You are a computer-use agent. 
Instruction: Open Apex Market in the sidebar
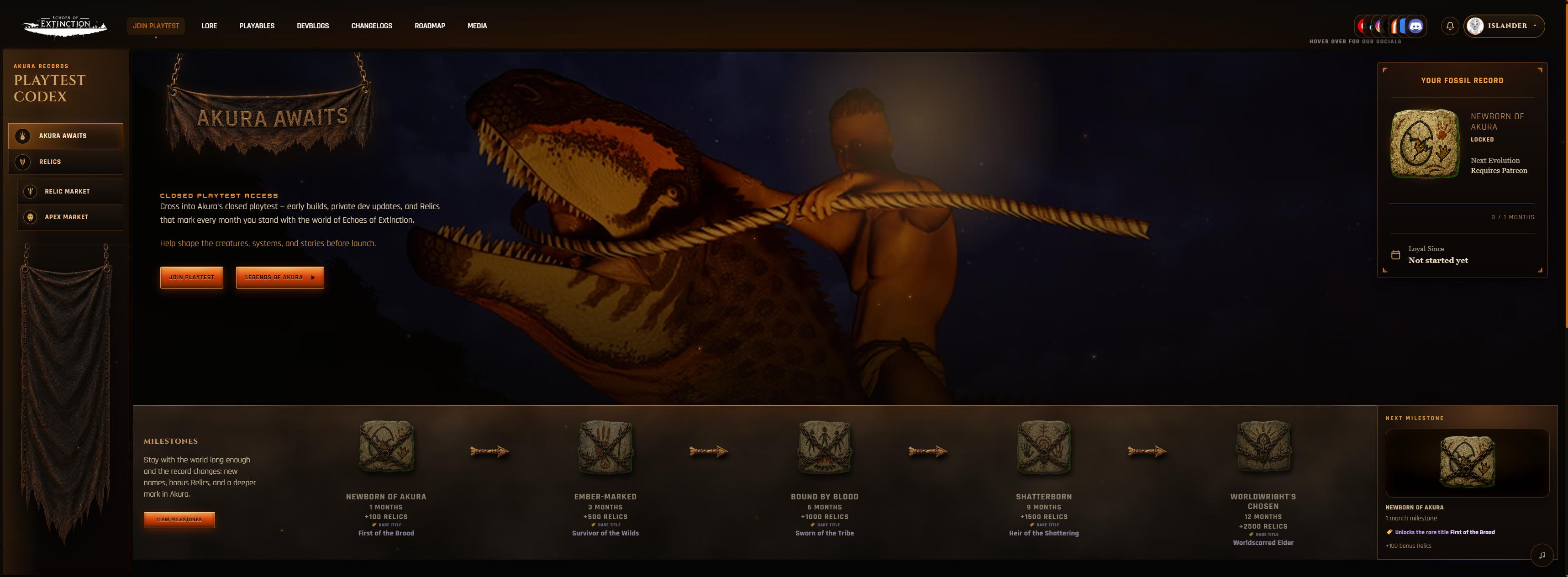(x=71, y=217)
